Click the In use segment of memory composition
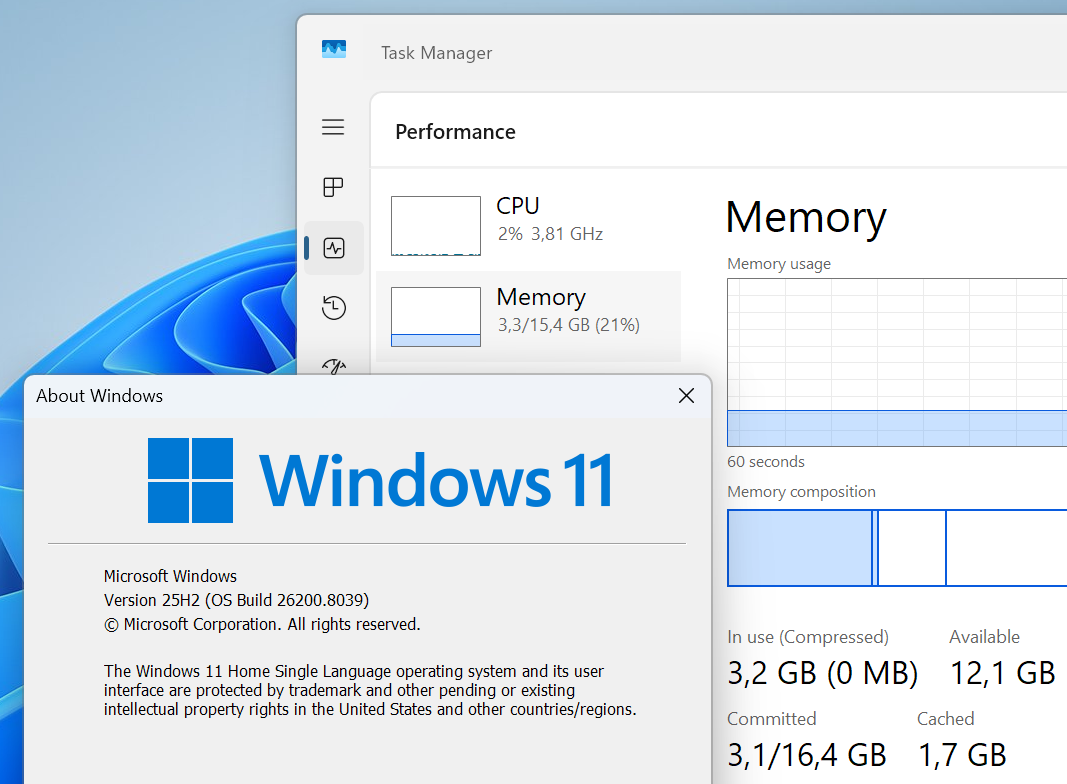1067x784 pixels. 800,548
